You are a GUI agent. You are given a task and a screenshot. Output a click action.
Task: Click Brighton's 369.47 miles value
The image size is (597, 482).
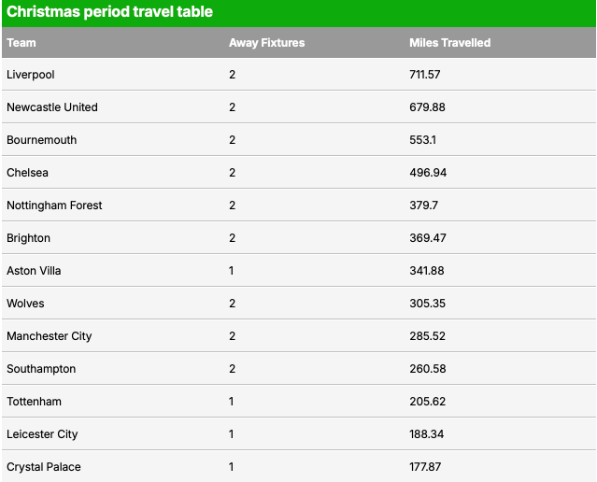[x=428, y=238]
